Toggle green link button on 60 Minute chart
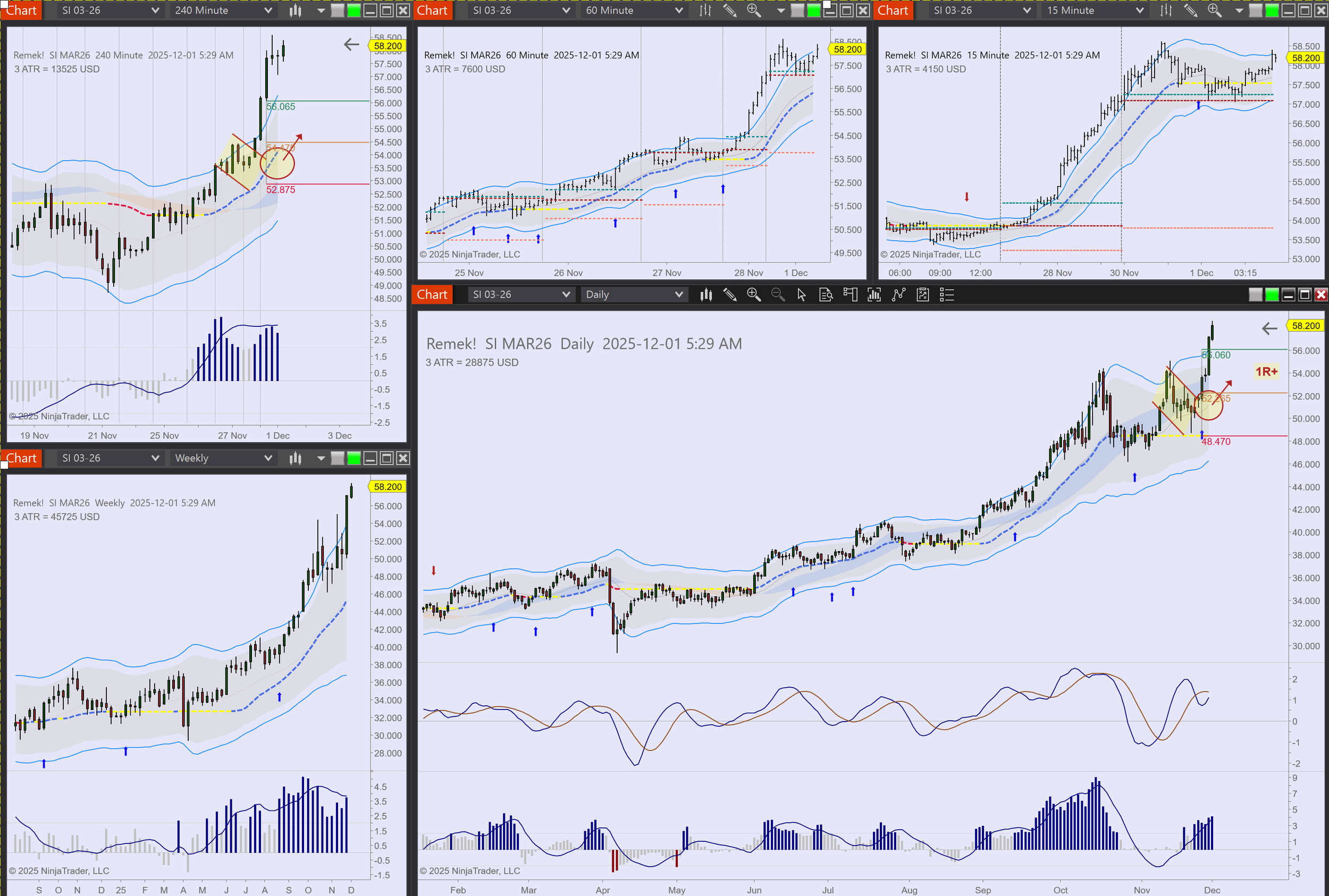The width and height of the screenshot is (1329, 896). pyautogui.click(x=813, y=10)
